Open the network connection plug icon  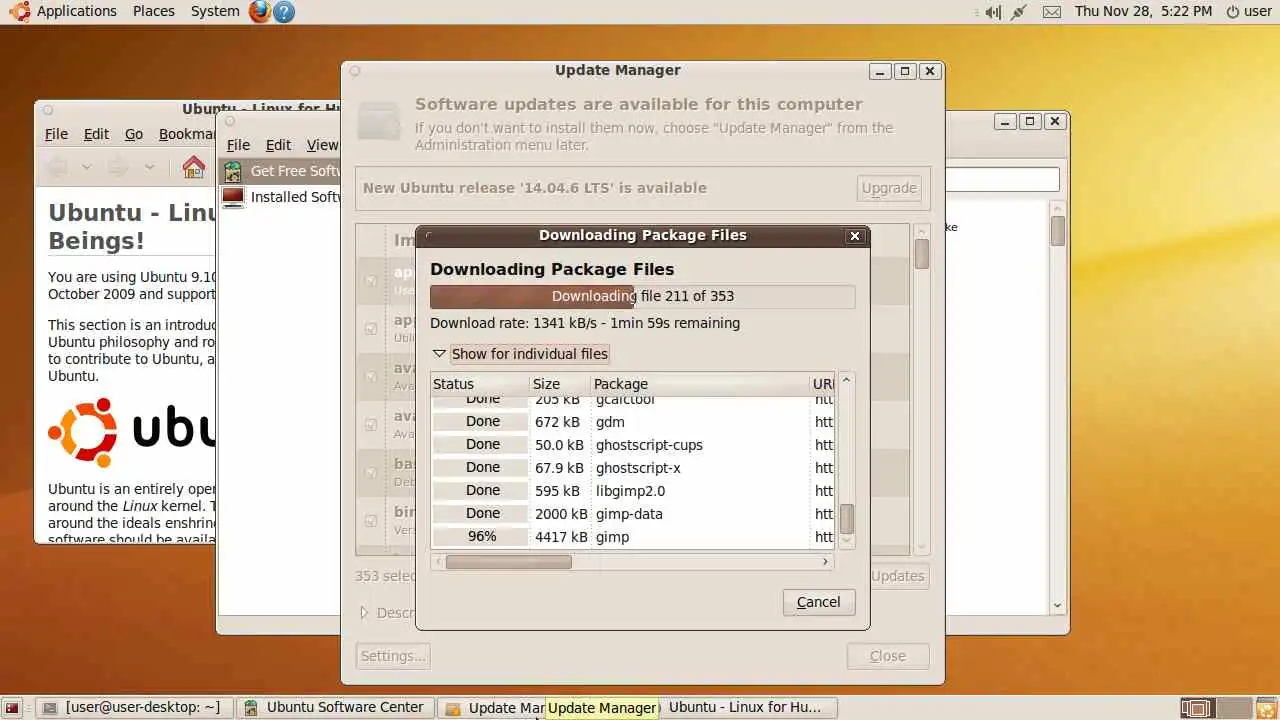coord(1019,12)
